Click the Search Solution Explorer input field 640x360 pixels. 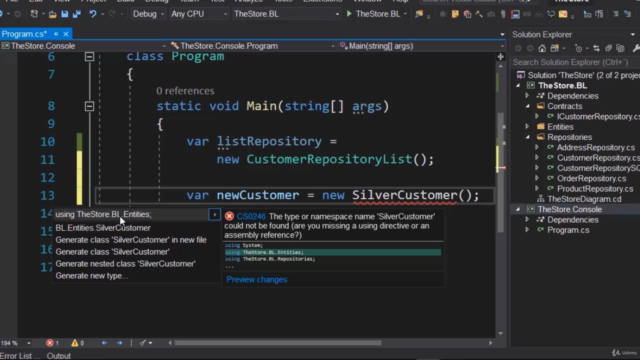click(x=576, y=62)
